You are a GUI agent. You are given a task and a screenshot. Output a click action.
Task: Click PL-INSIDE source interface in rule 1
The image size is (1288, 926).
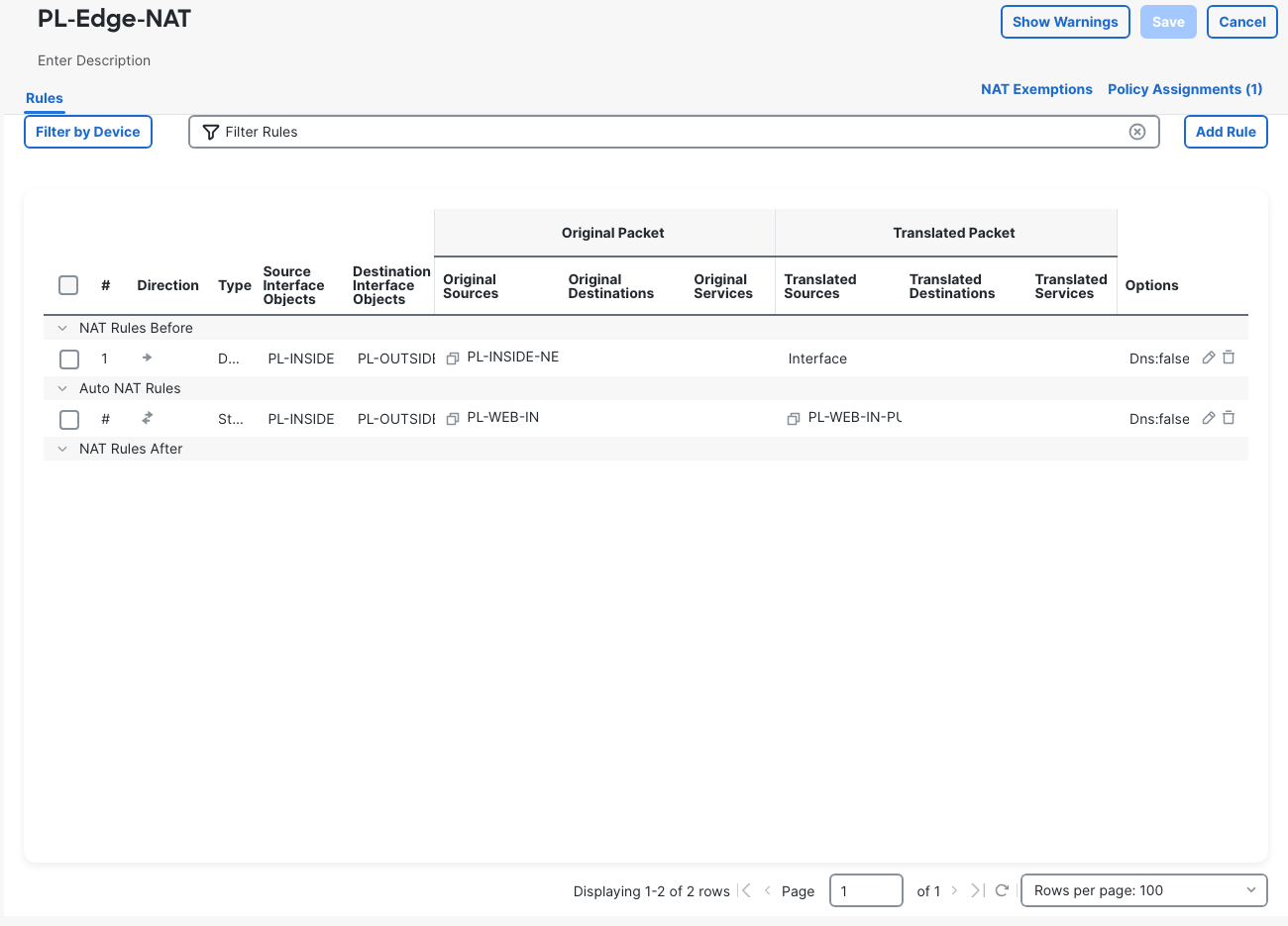coord(301,359)
